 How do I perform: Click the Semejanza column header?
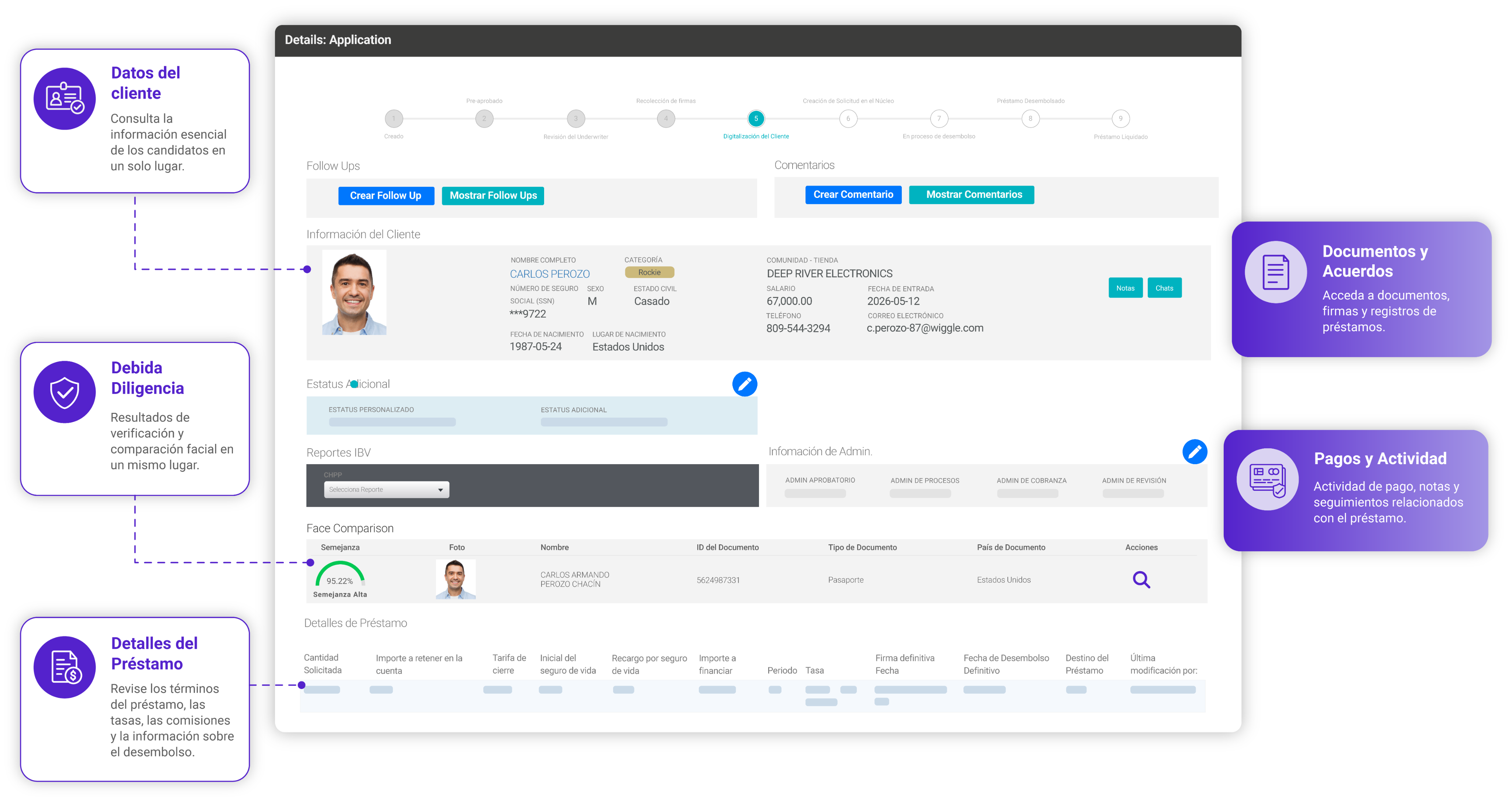340,547
